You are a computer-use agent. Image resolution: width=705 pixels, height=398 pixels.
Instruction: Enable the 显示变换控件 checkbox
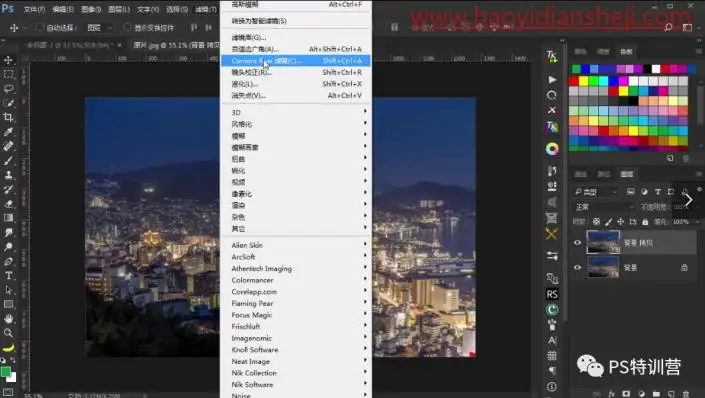pos(127,27)
